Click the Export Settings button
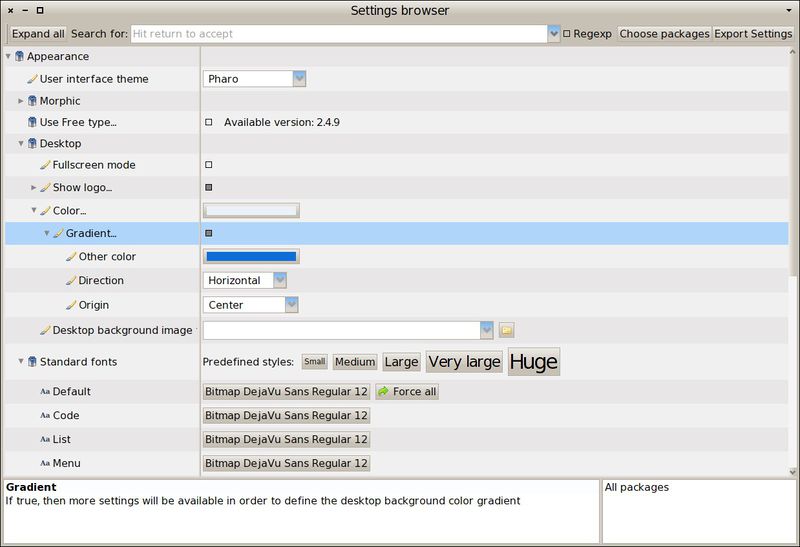This screenshot has width=800, height=547. pyautogui.click(x=753, y=34)
